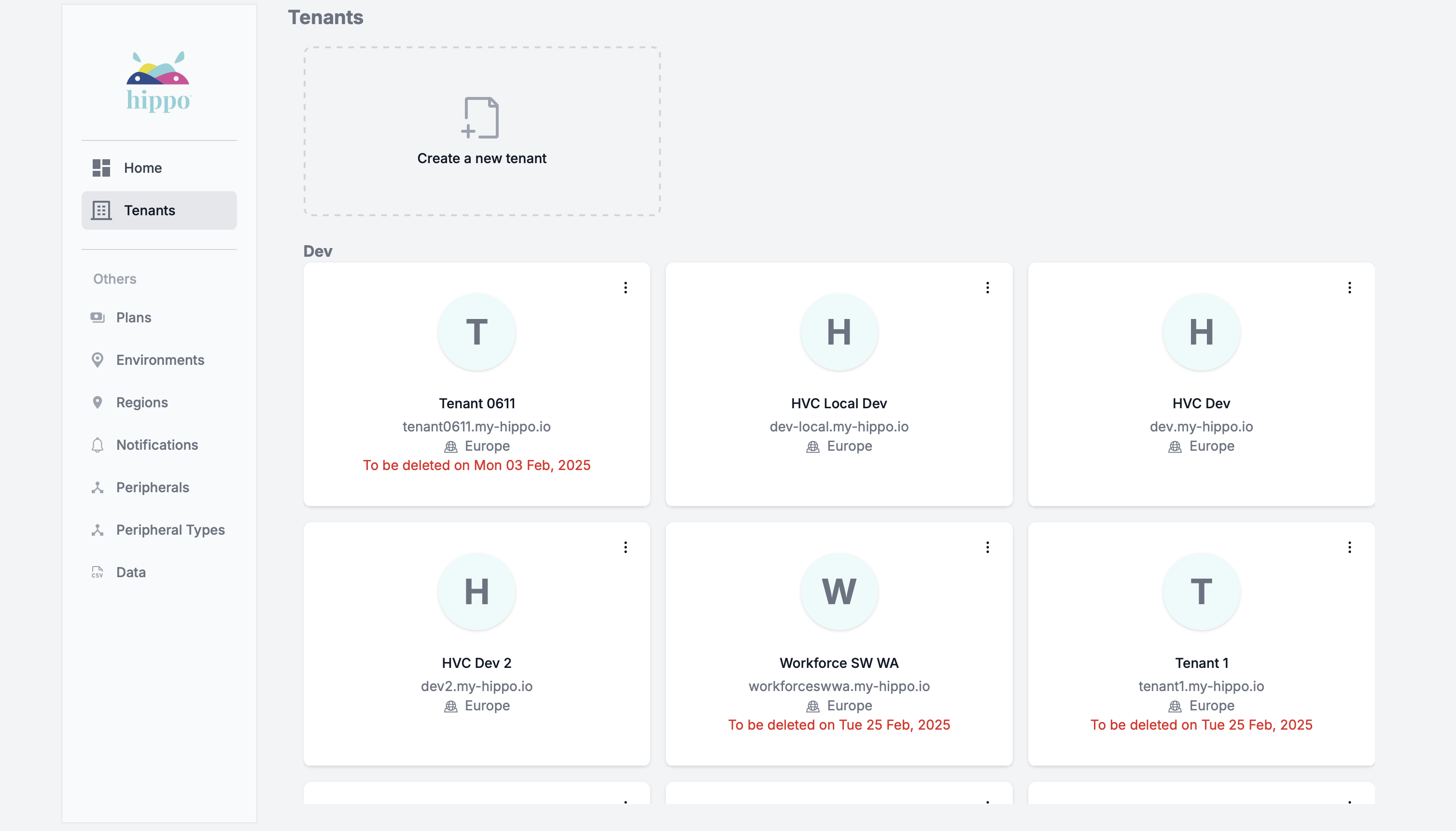Expand kebab menu of Workforce SW WA
This screenshot has width=1456, height=831.
pyautogui.click(x=987, y=547)
